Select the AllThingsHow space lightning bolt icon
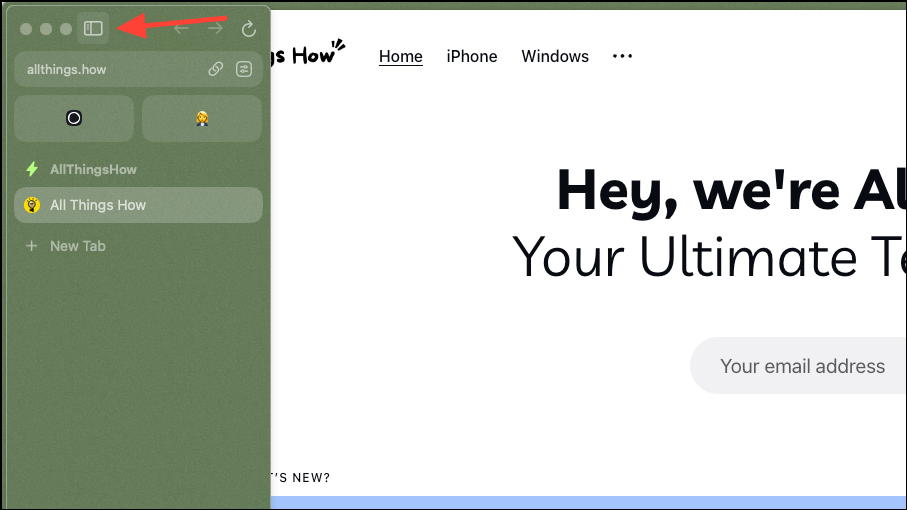The height and width of the screenshot is (510, 907). point(32,169)
